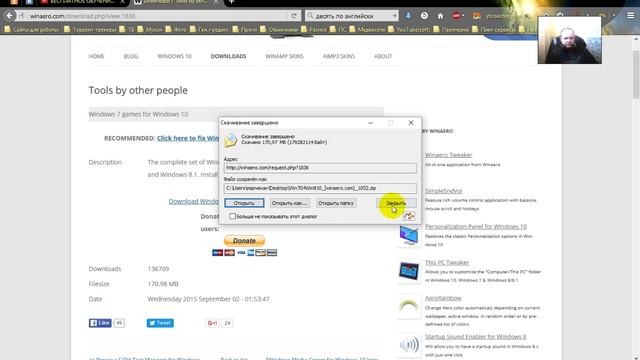Image resolution: width=640 pixels, height=360 pixels.
Task: Open the 'Разное' bookmarks folder
Action: tap(313, 29)
